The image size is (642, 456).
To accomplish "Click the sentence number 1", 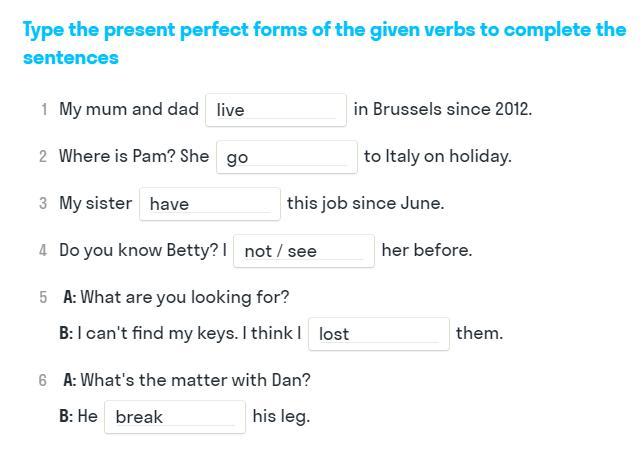I will click(44, 110).
